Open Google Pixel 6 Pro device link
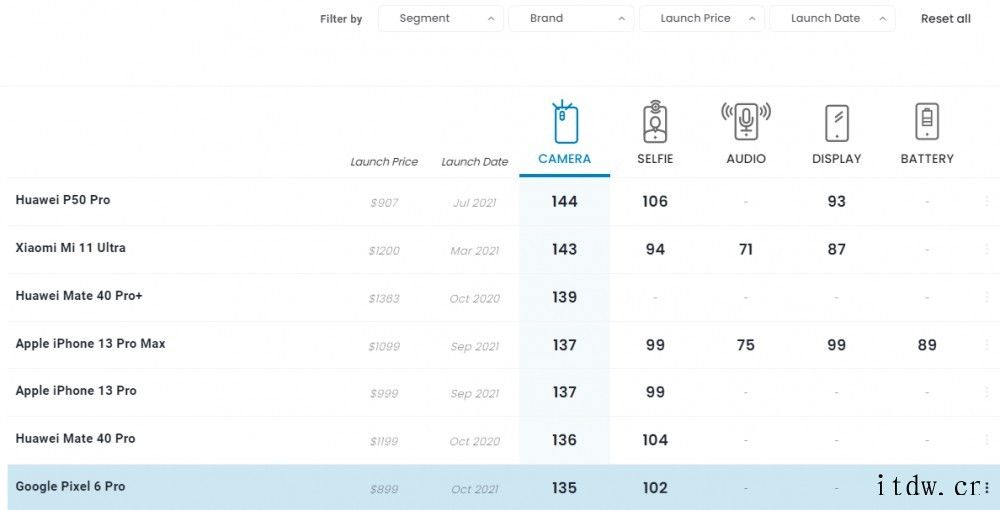1000x510 pixels. pyautogui.click(x=70, y=486)
